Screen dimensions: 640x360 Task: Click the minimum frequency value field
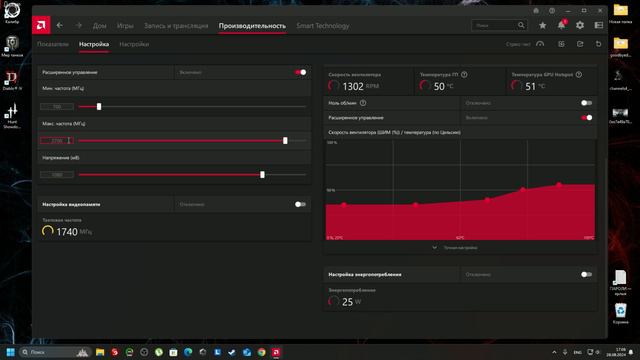[57, 107]
